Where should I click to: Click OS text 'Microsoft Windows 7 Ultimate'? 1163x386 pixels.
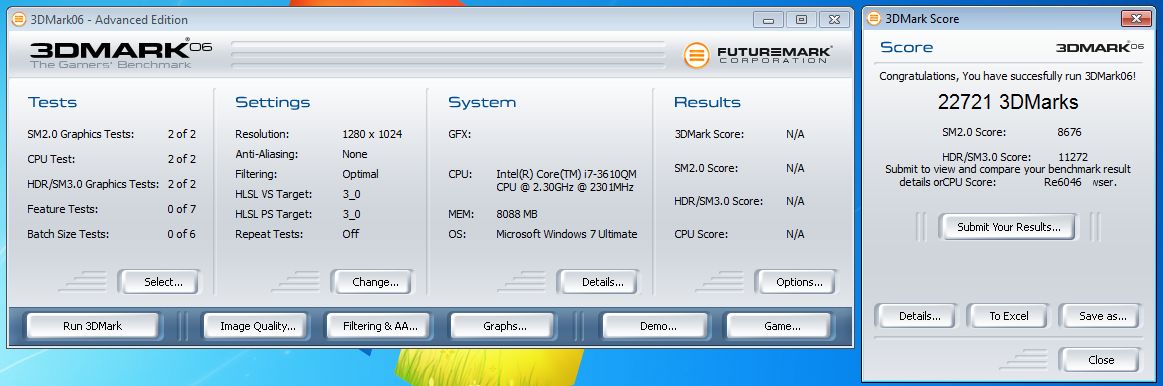(x=567, y=234)
